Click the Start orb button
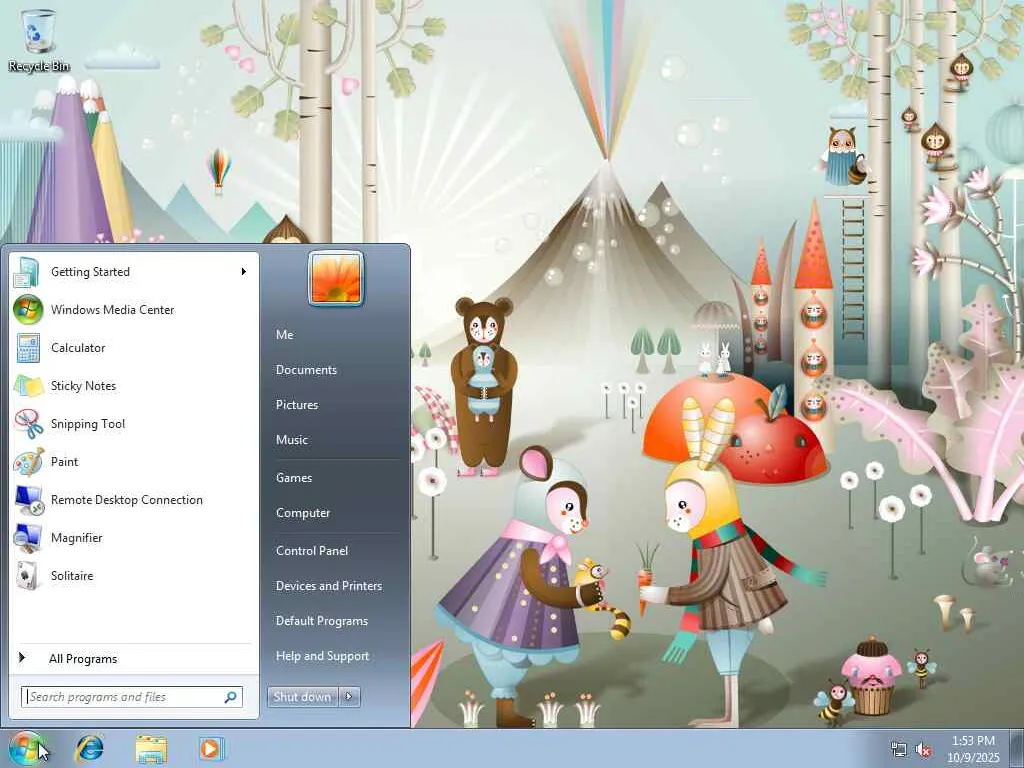This screenshot has width=1024, height=768. (27, 748)
